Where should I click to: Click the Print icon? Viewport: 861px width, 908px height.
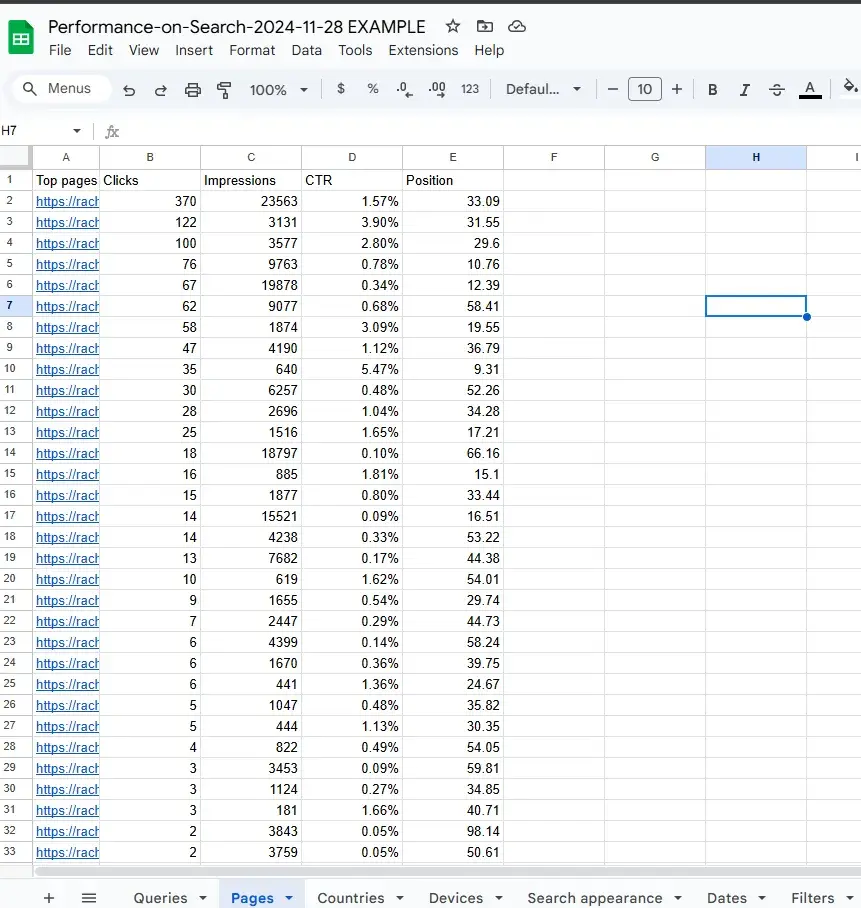[x=192, y=90]
